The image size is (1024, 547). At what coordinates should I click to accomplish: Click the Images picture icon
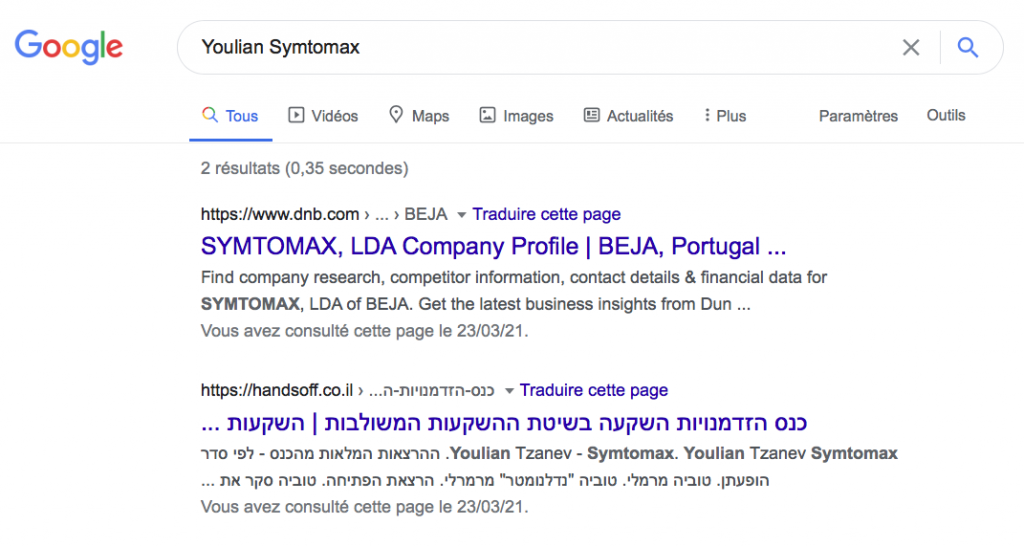click(487, 115)
